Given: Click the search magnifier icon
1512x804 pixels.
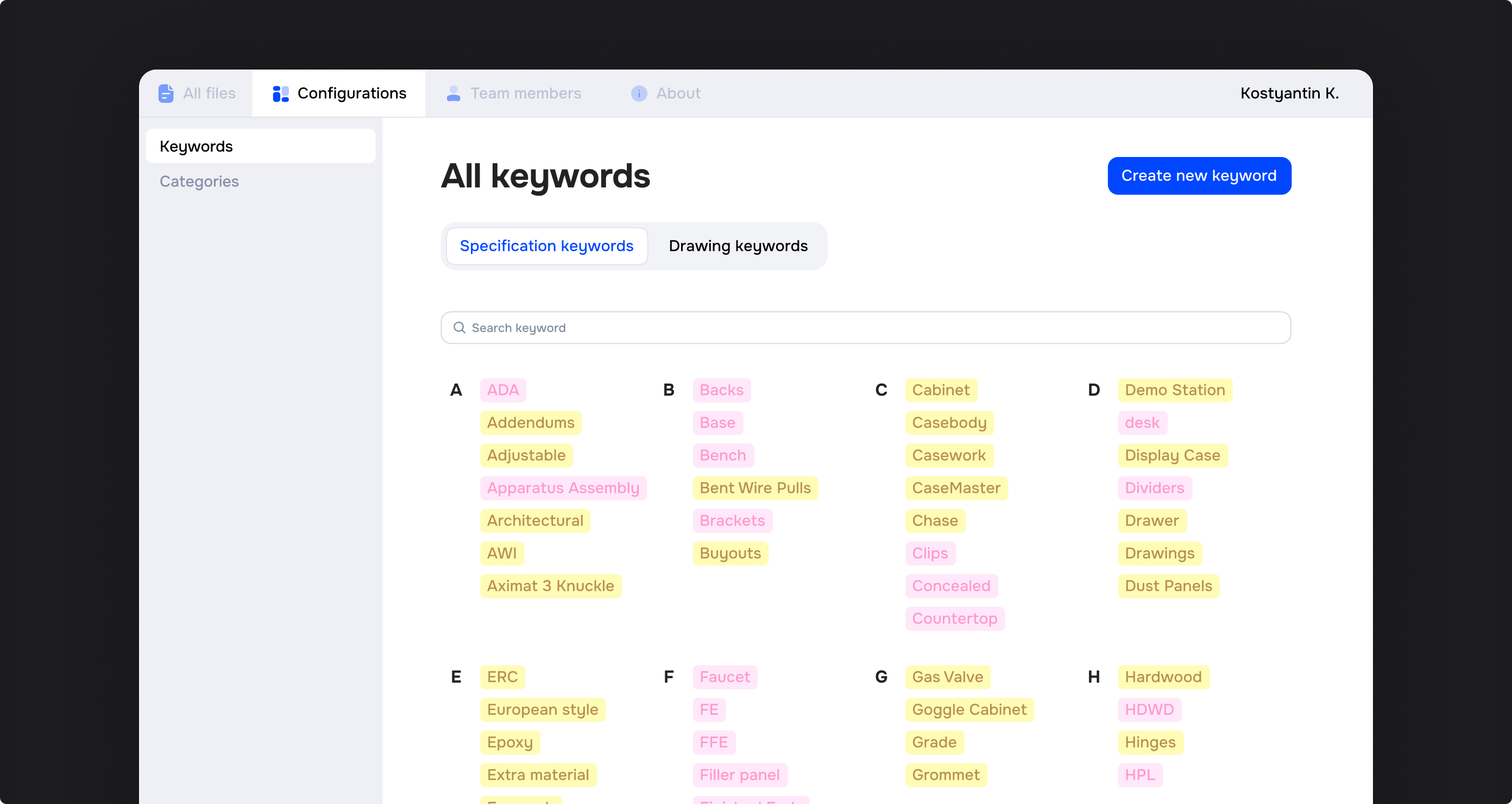Looking at the screenshot, I should [459, 328].
